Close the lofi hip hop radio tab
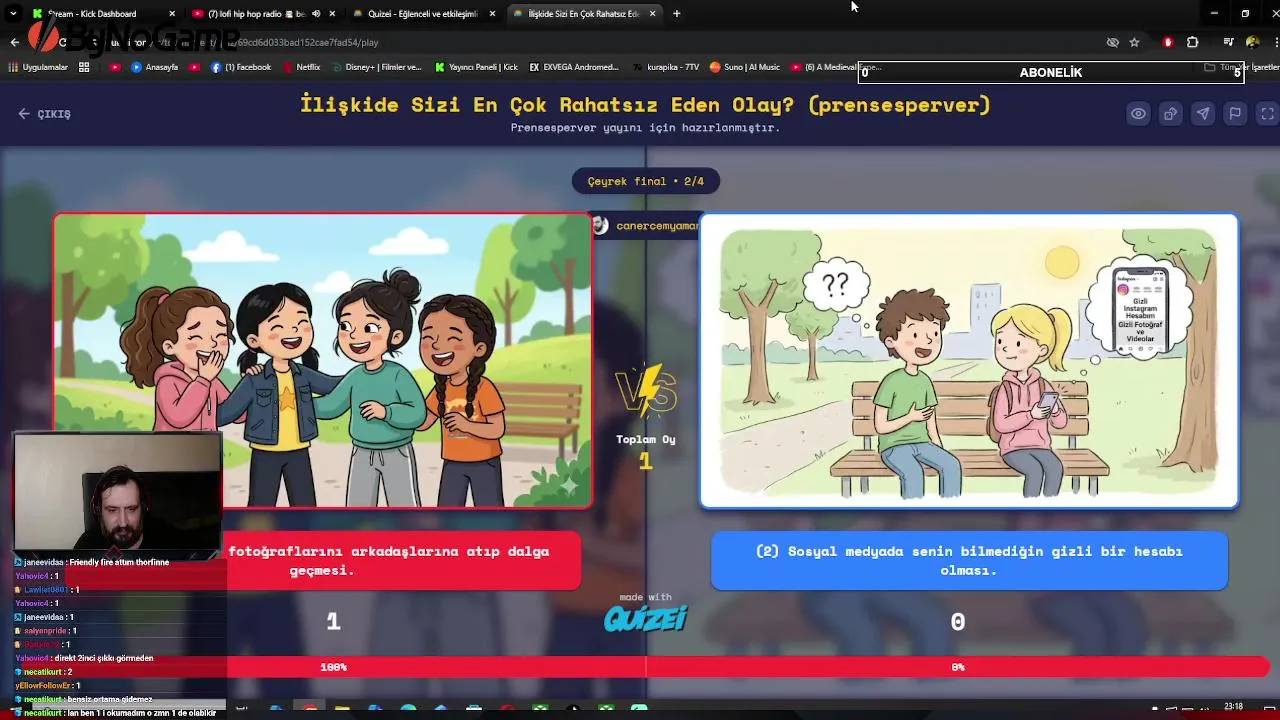Image resolution: width=1280 pixels, height=720 pixels. 332,14
